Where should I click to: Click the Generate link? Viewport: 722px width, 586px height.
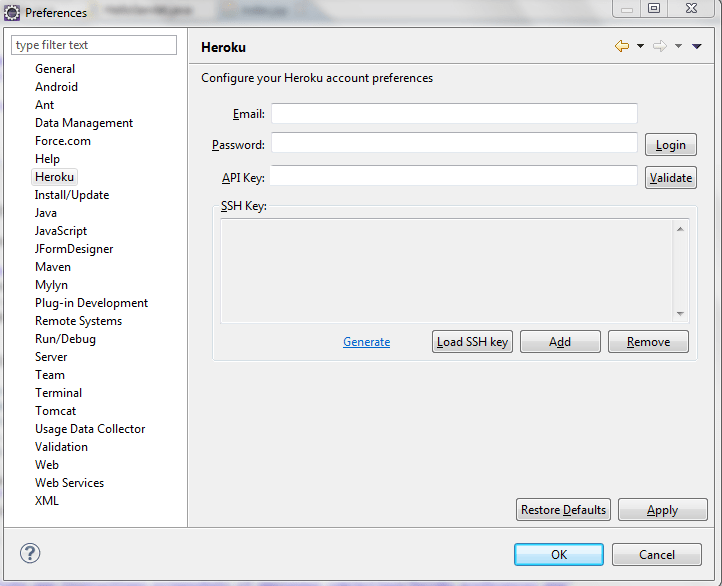367,342
